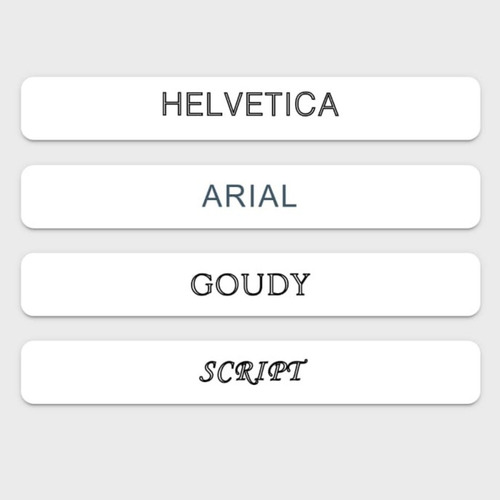The image size is (500, 500).
Task: Click the outlined HELVETICA label text
Action: pos(250,104)
